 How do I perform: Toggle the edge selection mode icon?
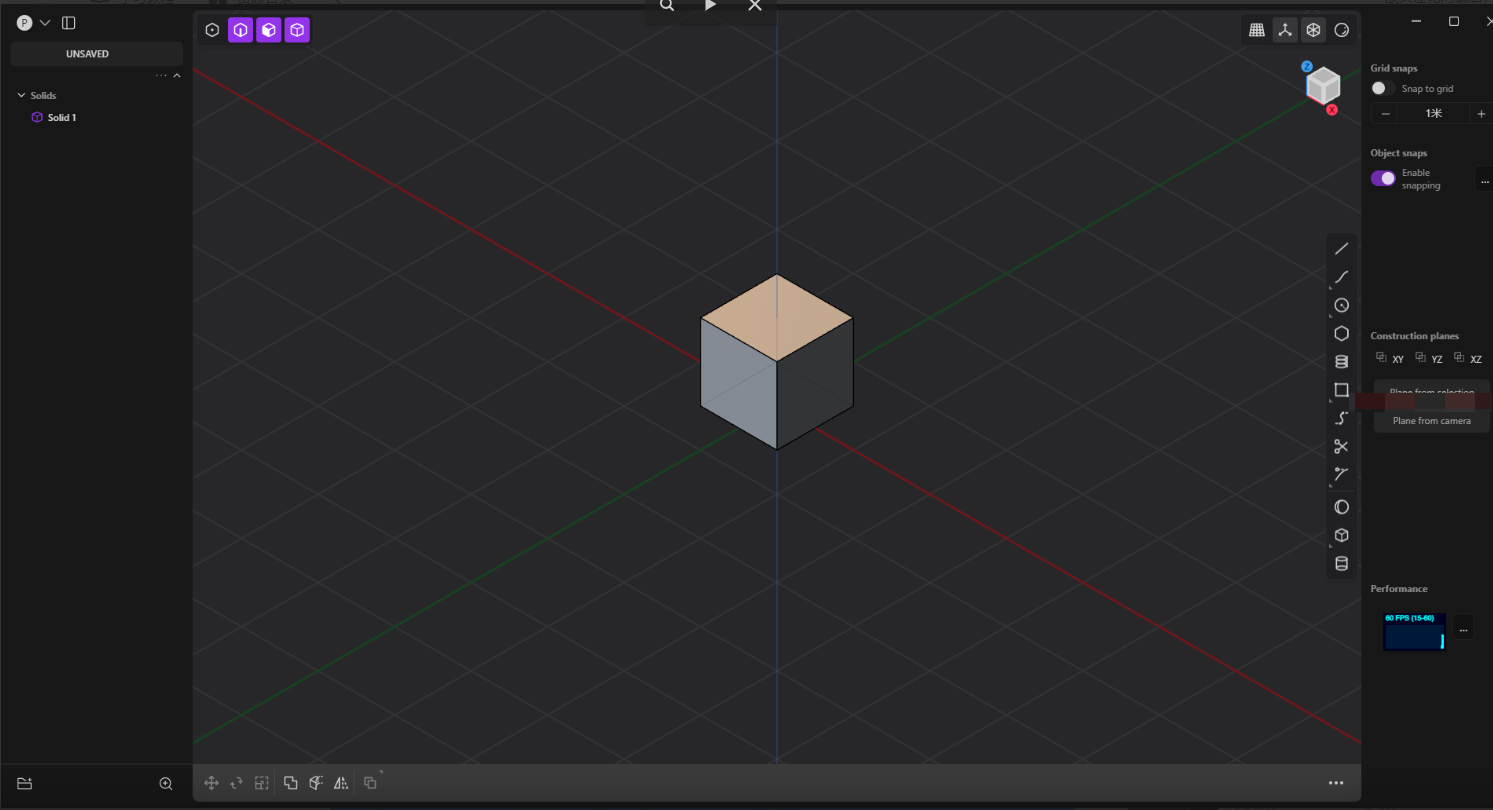pyautogui.click(x=240, y=30)
